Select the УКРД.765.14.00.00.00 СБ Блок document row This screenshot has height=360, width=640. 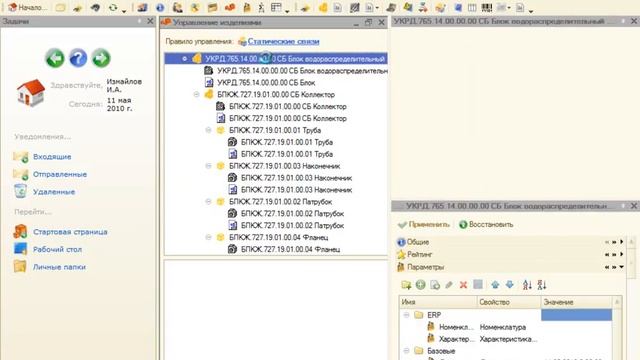(x=266, y=82)
